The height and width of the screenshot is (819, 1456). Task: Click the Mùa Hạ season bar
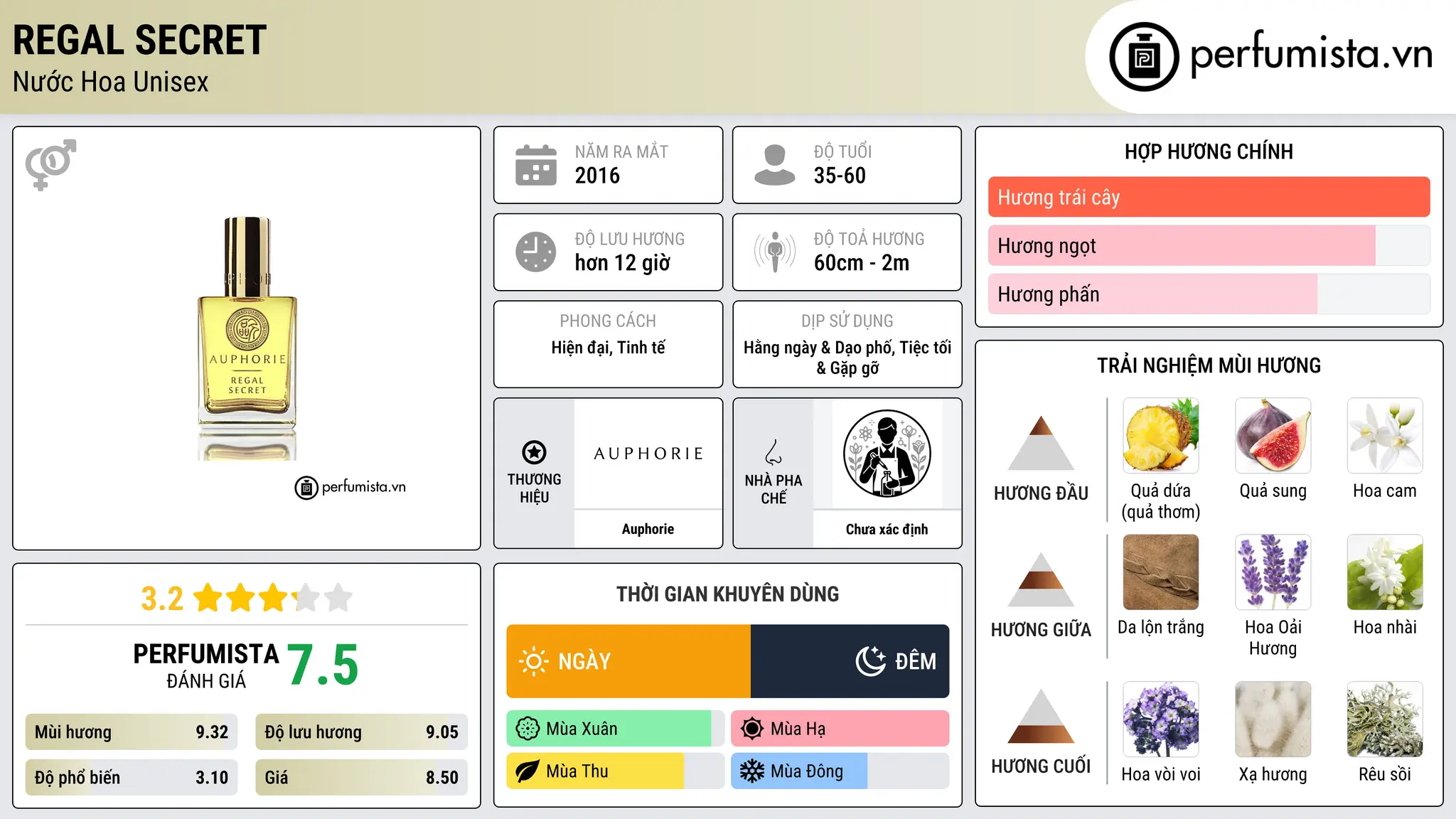point(840,729)
